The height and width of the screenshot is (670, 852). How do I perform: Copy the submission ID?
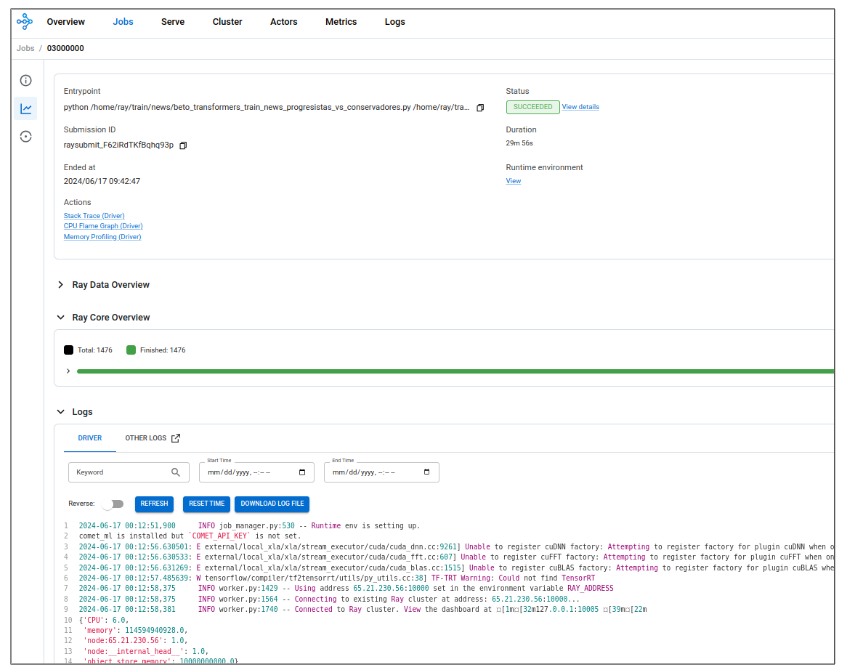[x=183, y=145]
